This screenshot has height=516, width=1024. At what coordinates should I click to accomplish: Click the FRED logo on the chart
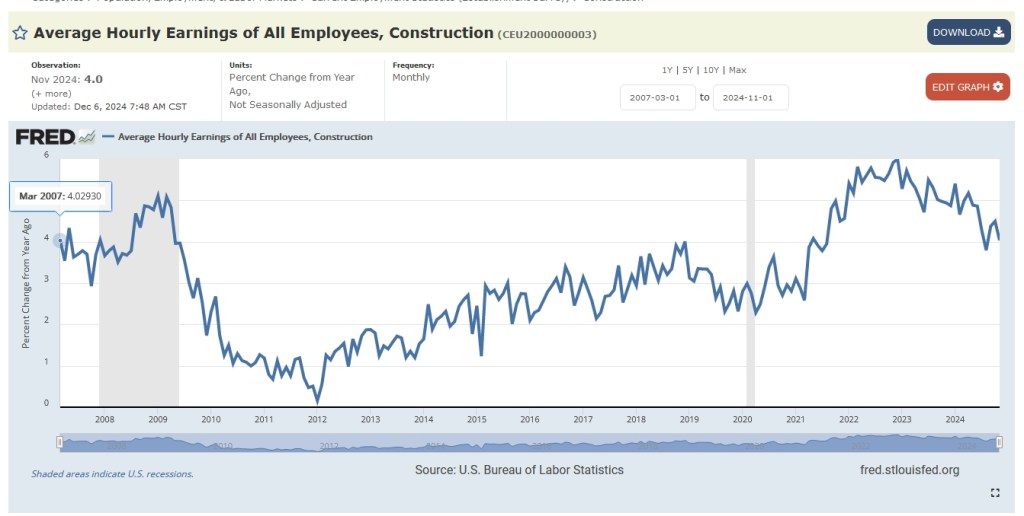(x=45, y=137)
